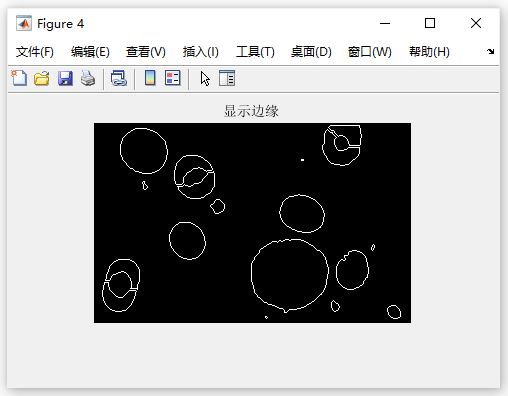The width and height of the screenshot is (508, 396).
Task: Open the 工具(T) menu
Action: (x=255, y=52)
